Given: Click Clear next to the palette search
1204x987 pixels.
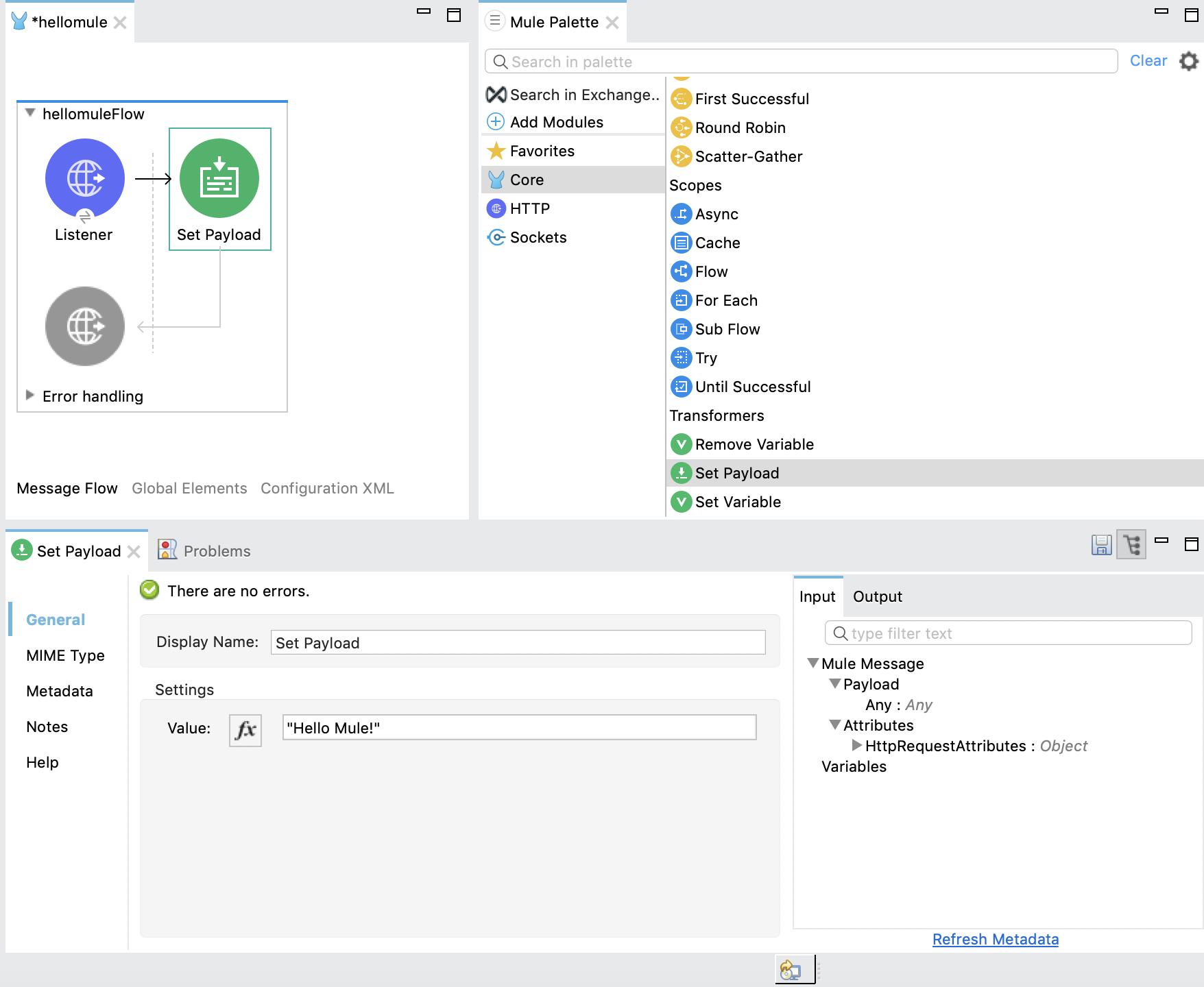Looking at the screenshot, I should [1148, 60].
